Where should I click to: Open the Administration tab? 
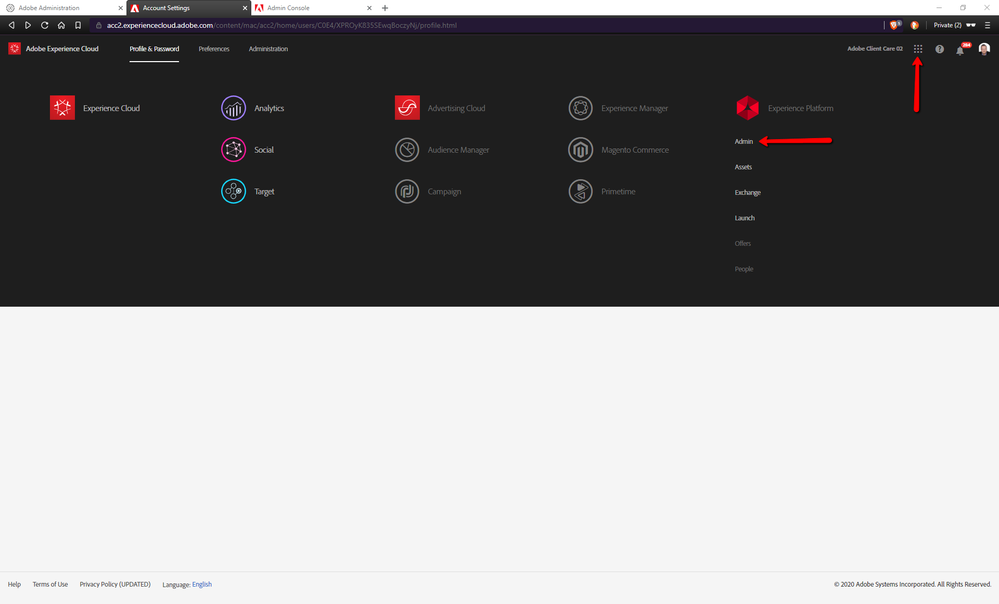point(268,49)
